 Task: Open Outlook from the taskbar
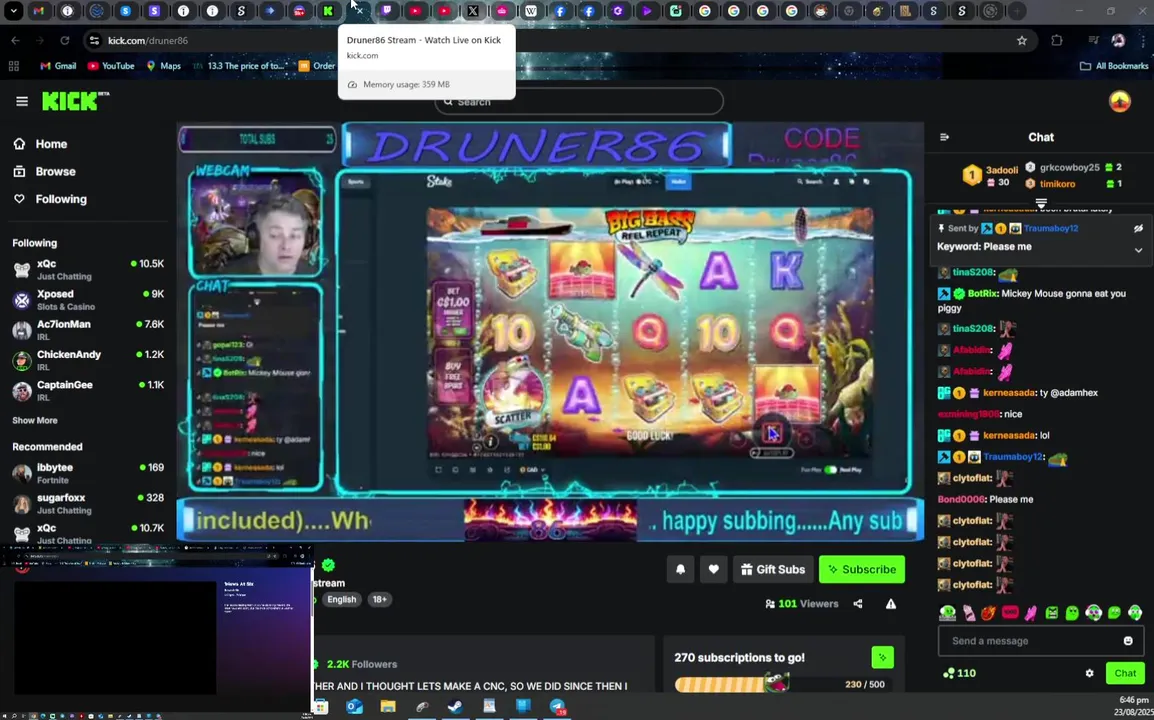pyautogui.click(x=355, y=707)
